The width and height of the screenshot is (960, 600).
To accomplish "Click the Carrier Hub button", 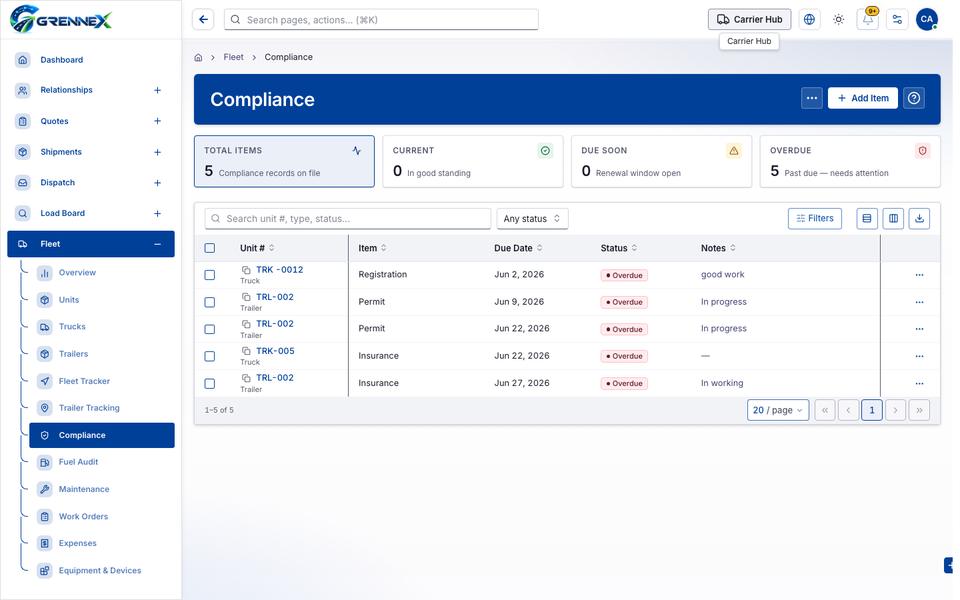I will click(749, 20).
